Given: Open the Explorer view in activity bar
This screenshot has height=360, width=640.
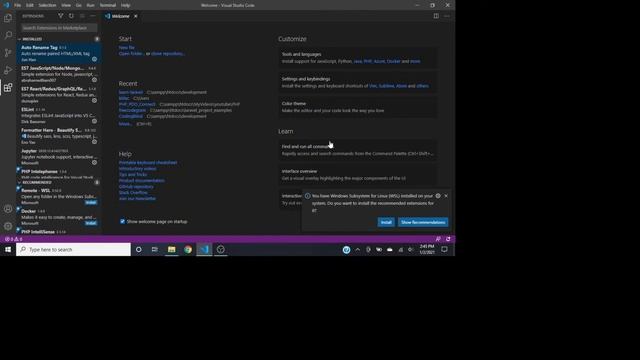Looking at the screenshot, I should click(8, 18).
